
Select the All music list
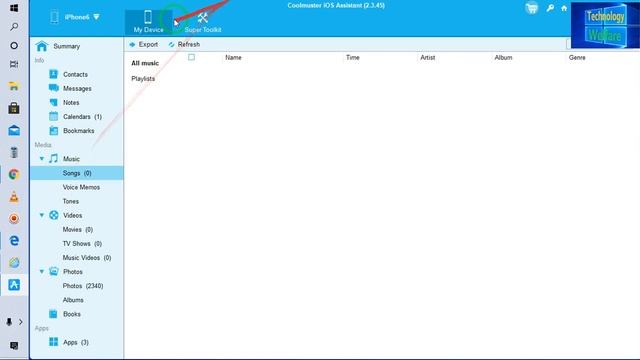145,63
